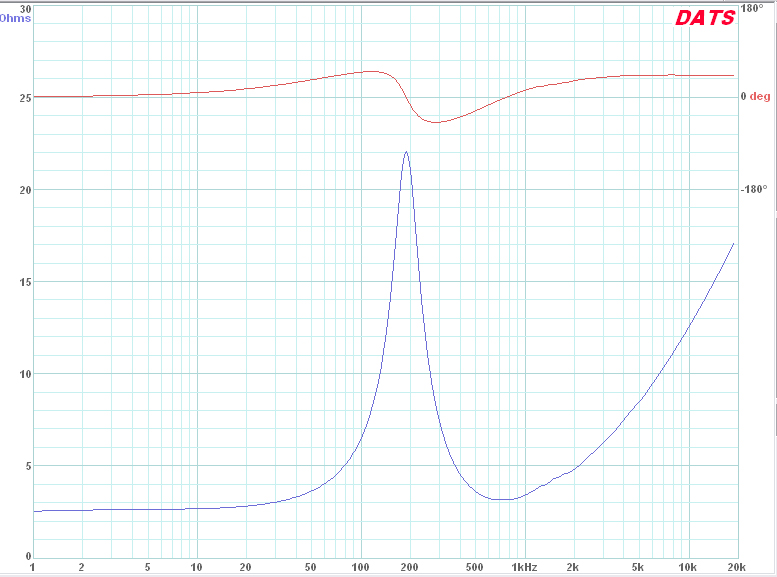Click the 180° label at top right
This screenshot has height=577, width=777.
pos(752,8)
